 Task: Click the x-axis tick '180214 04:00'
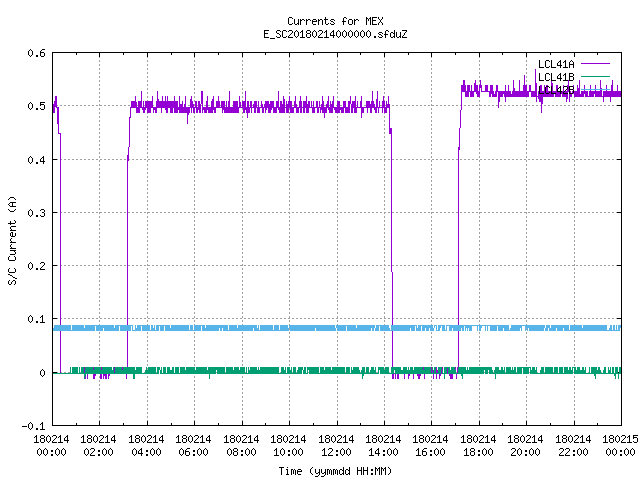point(146,446)
